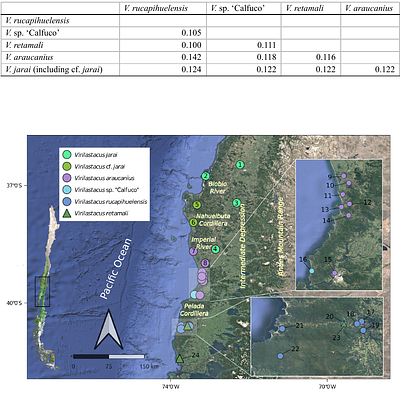The image size is (400, 393).
Task: Click the inset label number 15
Action: (x=328, y=260)
